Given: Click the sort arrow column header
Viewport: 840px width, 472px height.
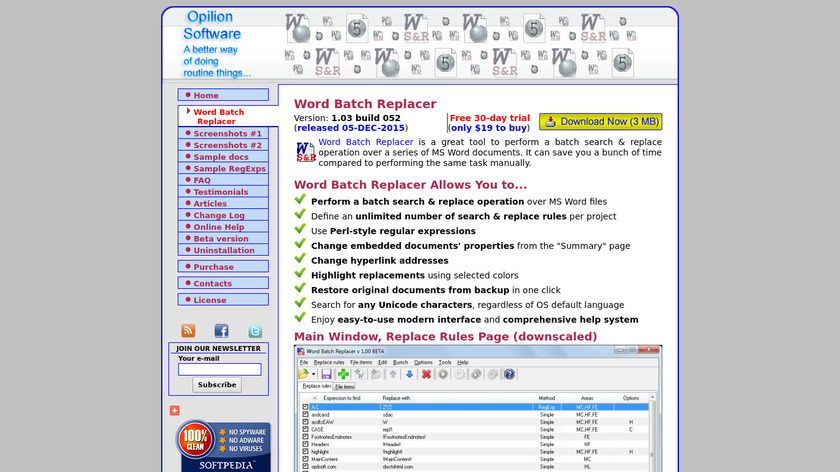Looking at the screenshot, I should pyautogui.click(x=314, y=398).
